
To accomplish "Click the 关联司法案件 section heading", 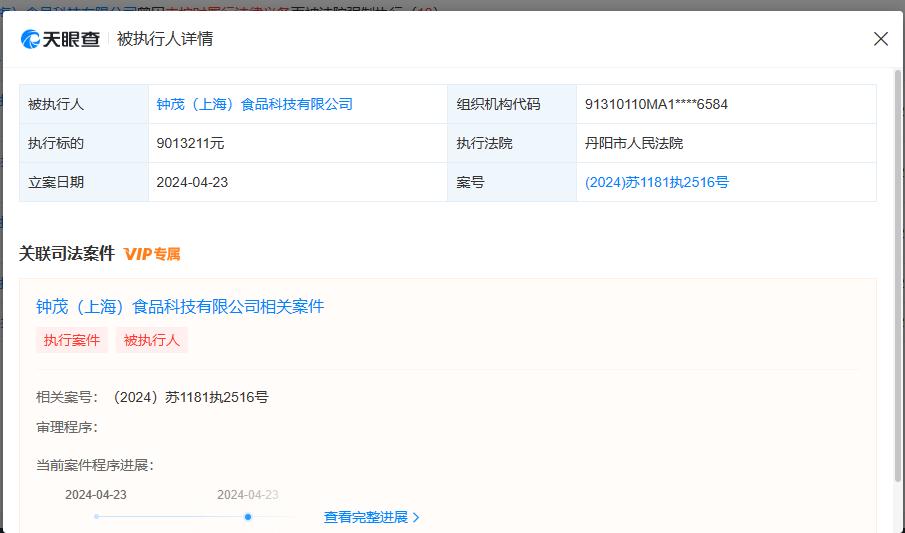I will tap(67, 254).
